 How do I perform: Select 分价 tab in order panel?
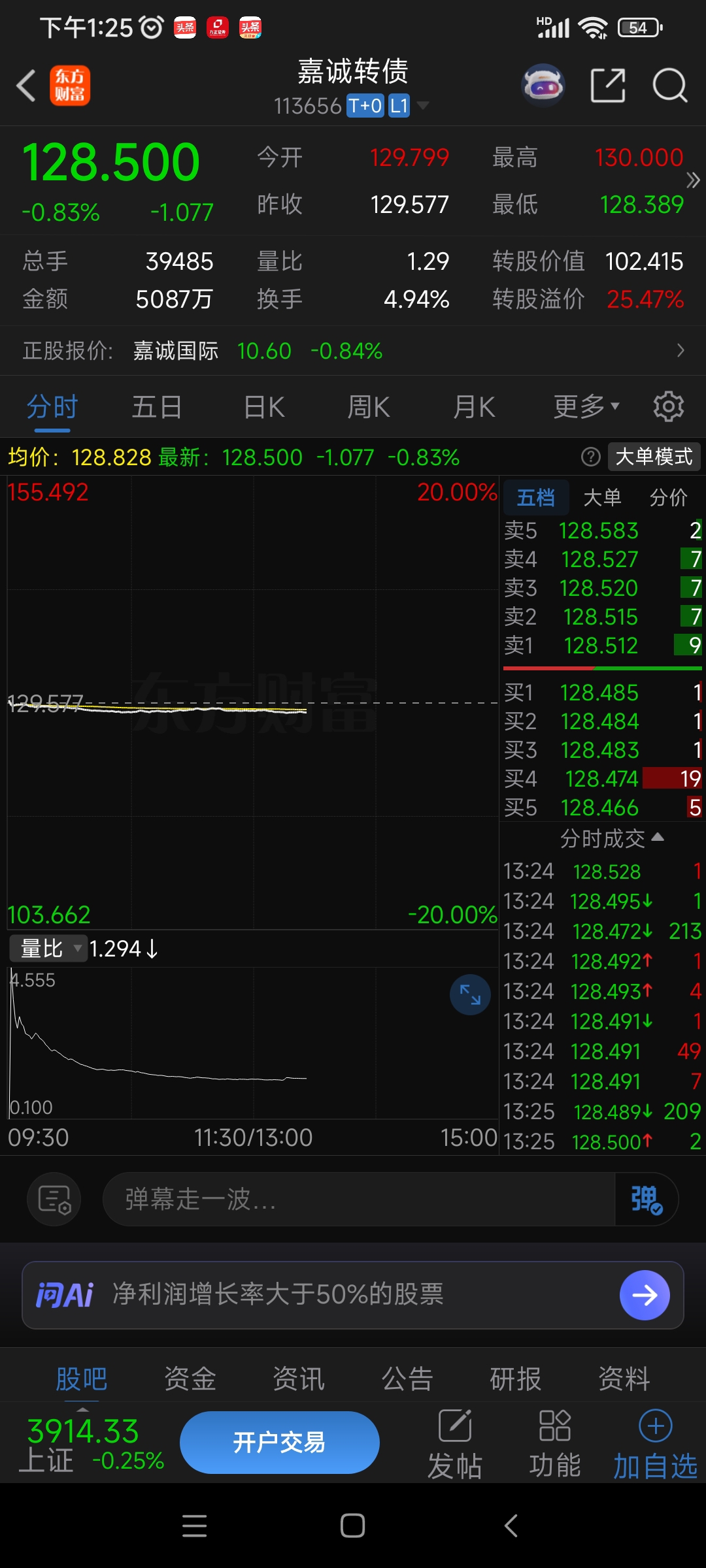coord(669,498)
